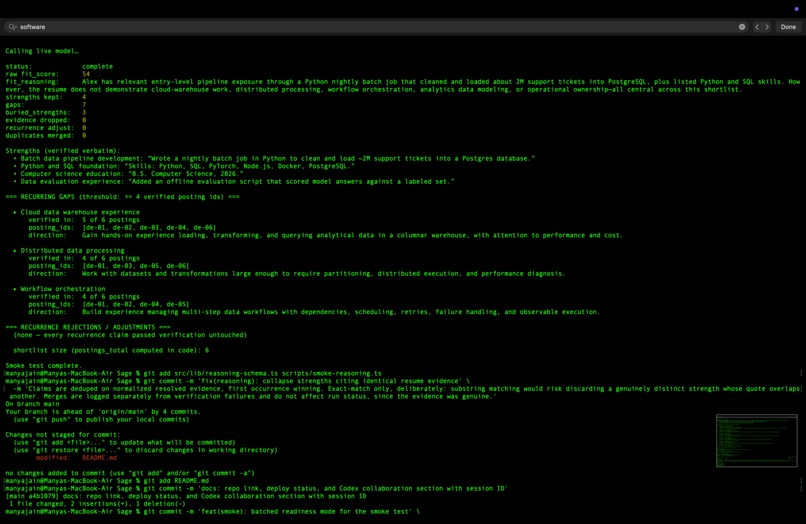Click Done to close the find bar
The width and height of the screenshot is (806, 524).
(788, 27)
